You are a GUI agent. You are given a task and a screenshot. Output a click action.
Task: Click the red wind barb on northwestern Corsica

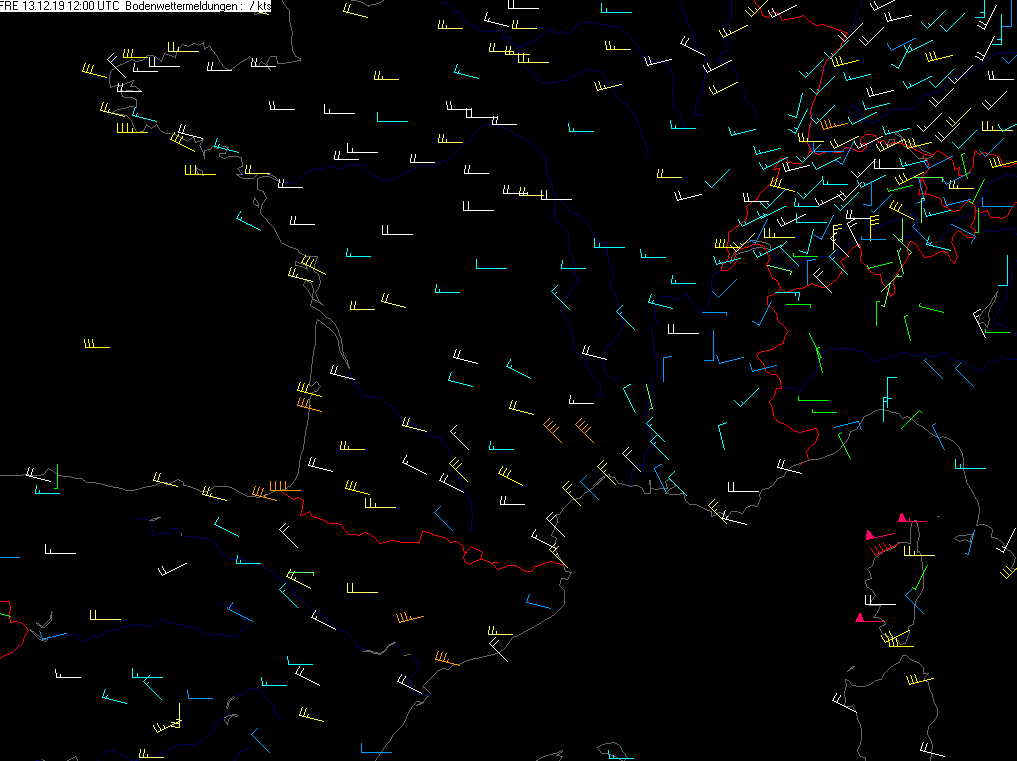(x=882, y=547)
